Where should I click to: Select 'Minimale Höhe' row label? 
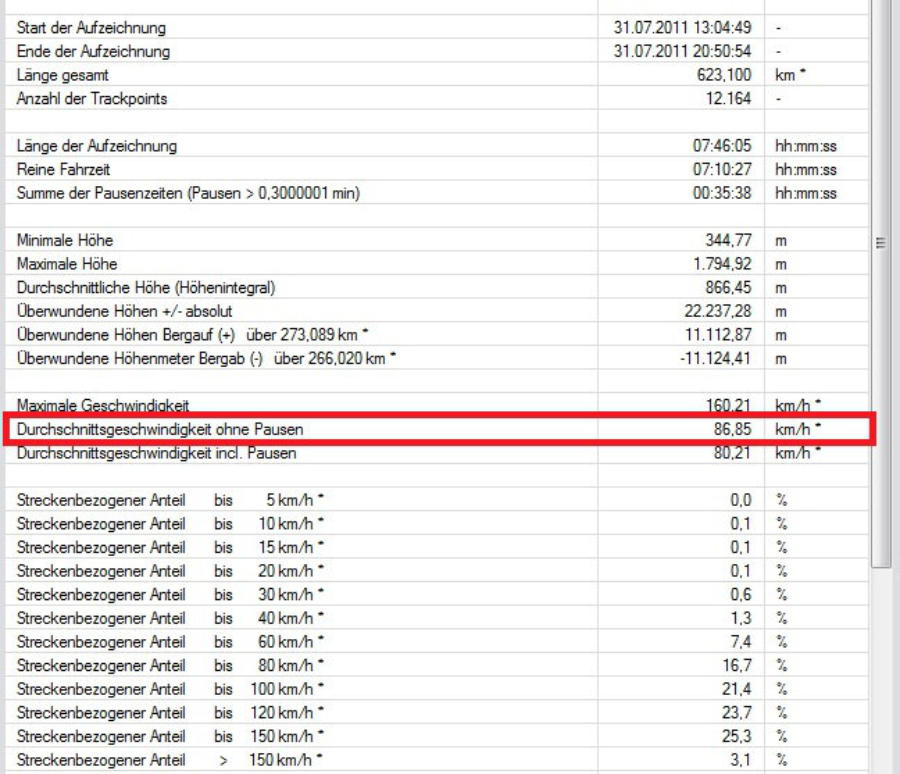tap(65, 240)
